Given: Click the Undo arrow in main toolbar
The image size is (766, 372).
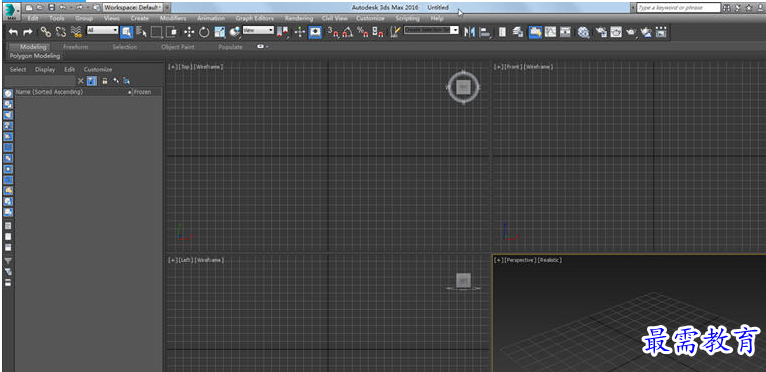Looking at the screenshot, I should coord(13,32).
